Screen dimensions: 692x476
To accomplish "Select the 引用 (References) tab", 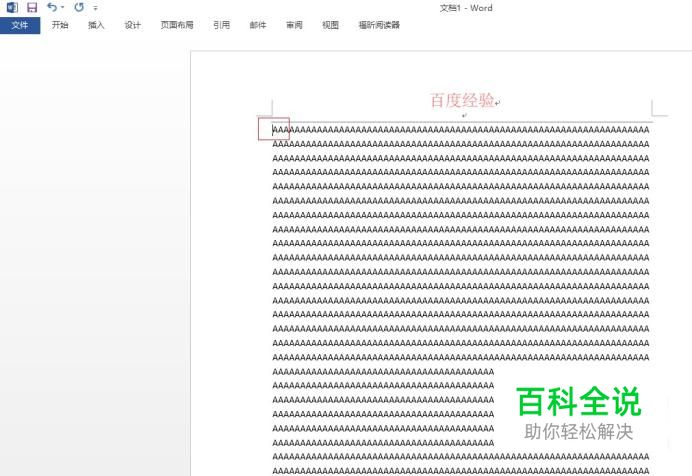I will point(222,25).
